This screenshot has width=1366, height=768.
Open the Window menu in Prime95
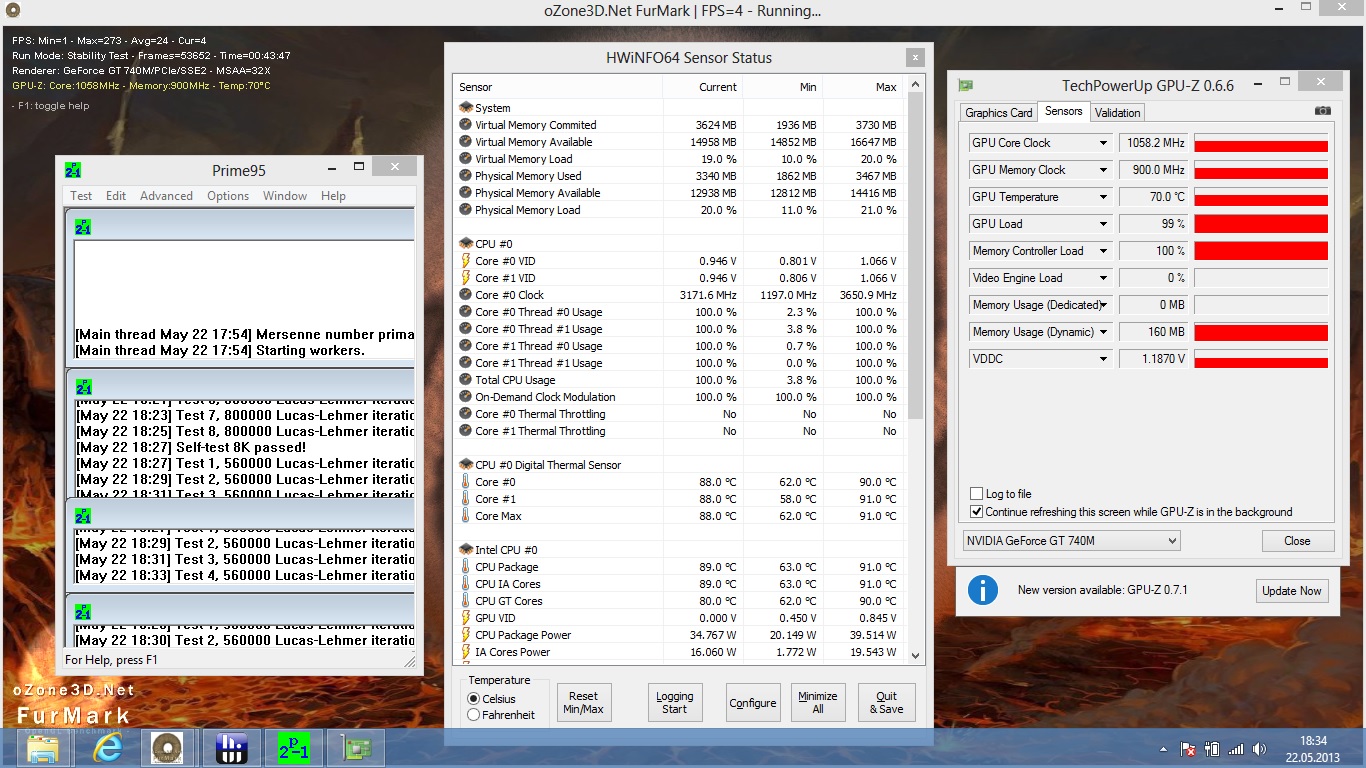[x=285, y=196]
